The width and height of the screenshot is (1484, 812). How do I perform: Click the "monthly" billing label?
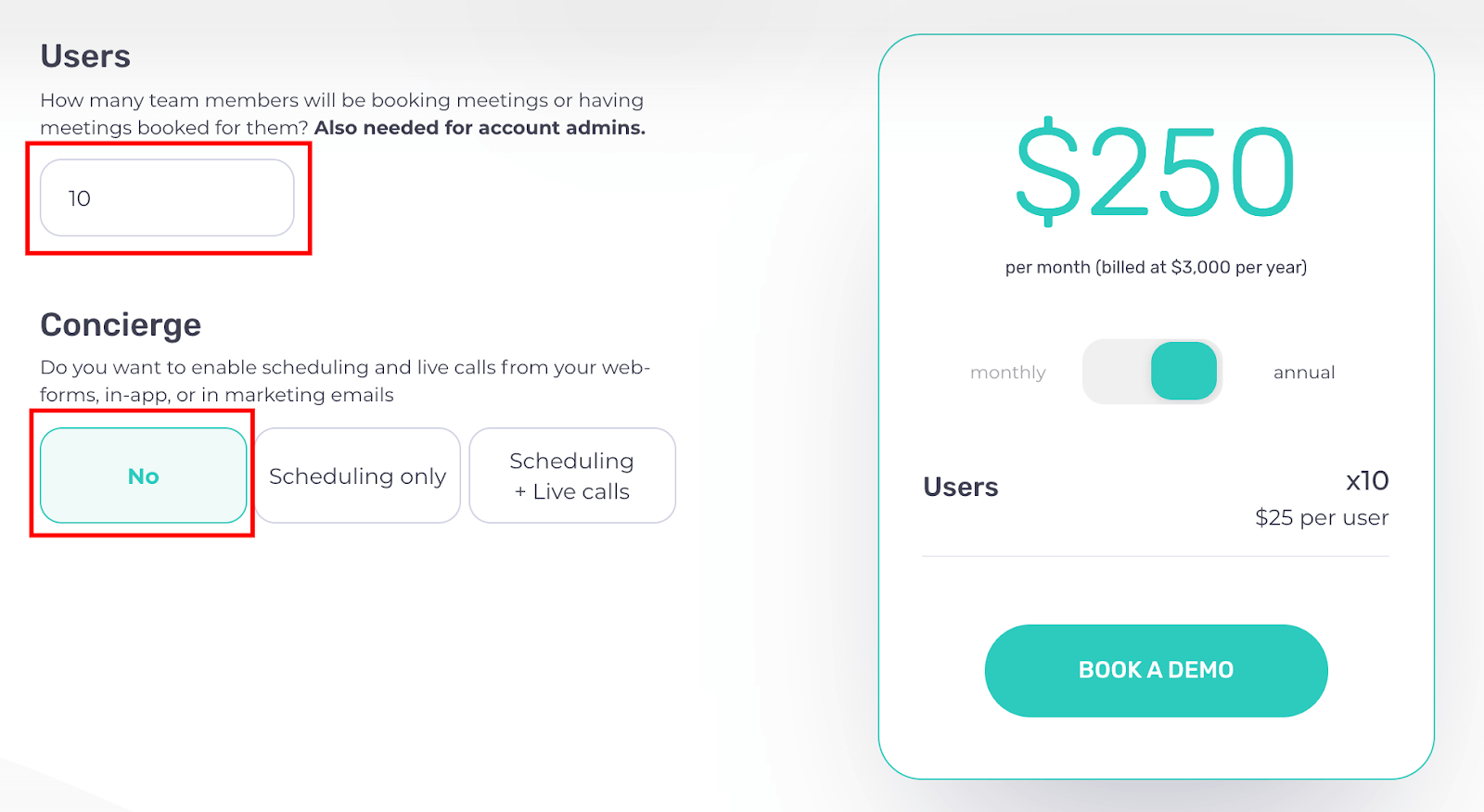(x=1007, y=373)
